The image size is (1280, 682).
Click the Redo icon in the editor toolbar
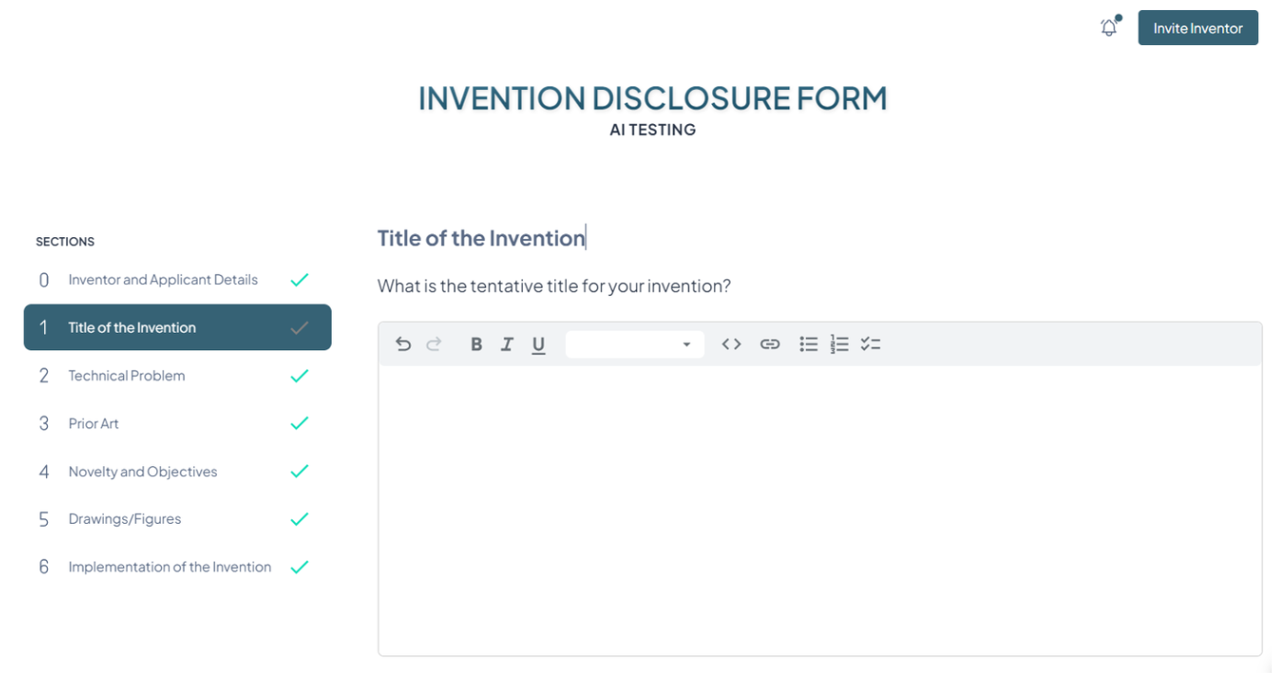(x=434, y=344)
